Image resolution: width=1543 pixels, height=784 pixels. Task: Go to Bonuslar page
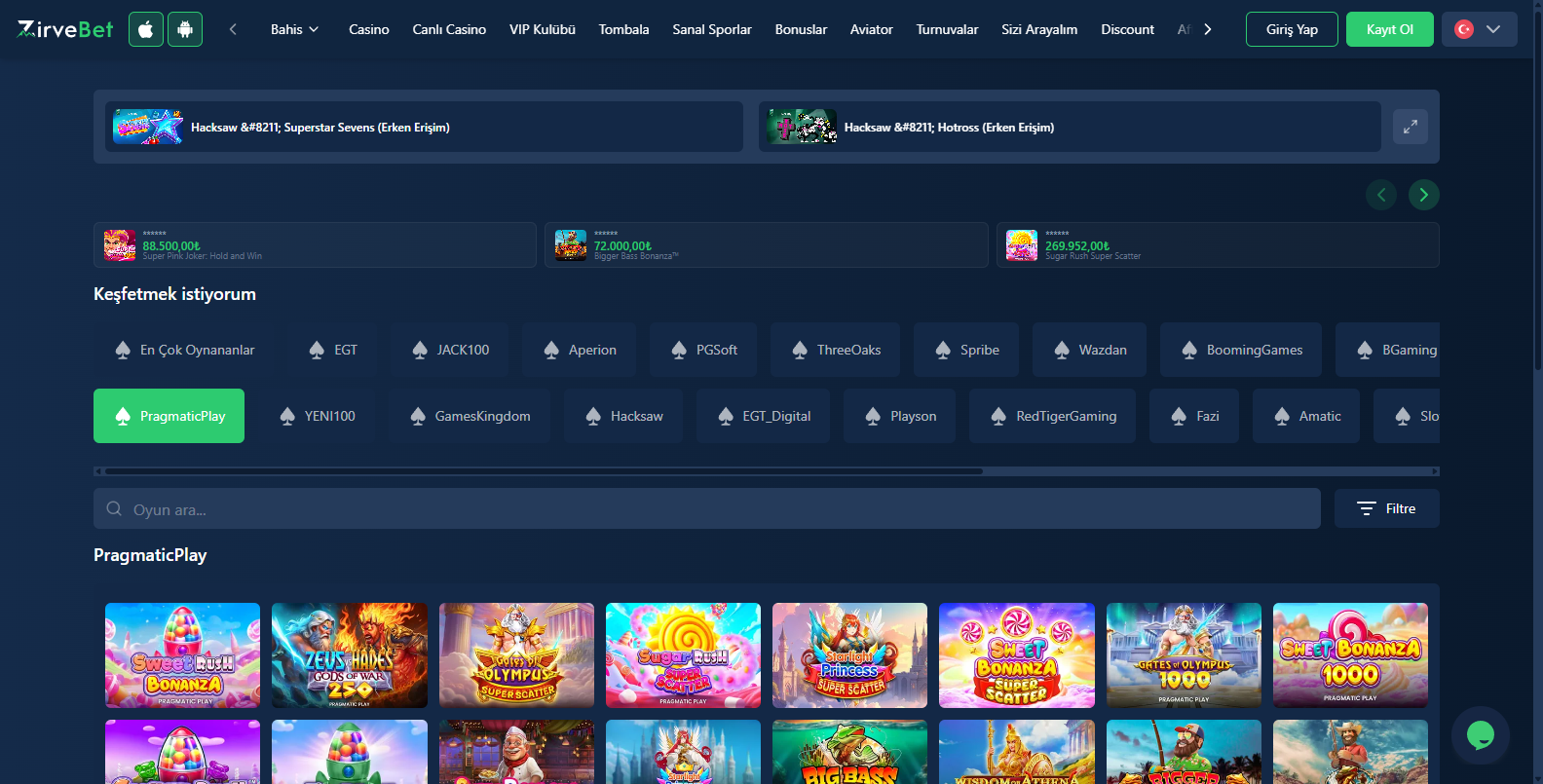(x=801, y=29)
